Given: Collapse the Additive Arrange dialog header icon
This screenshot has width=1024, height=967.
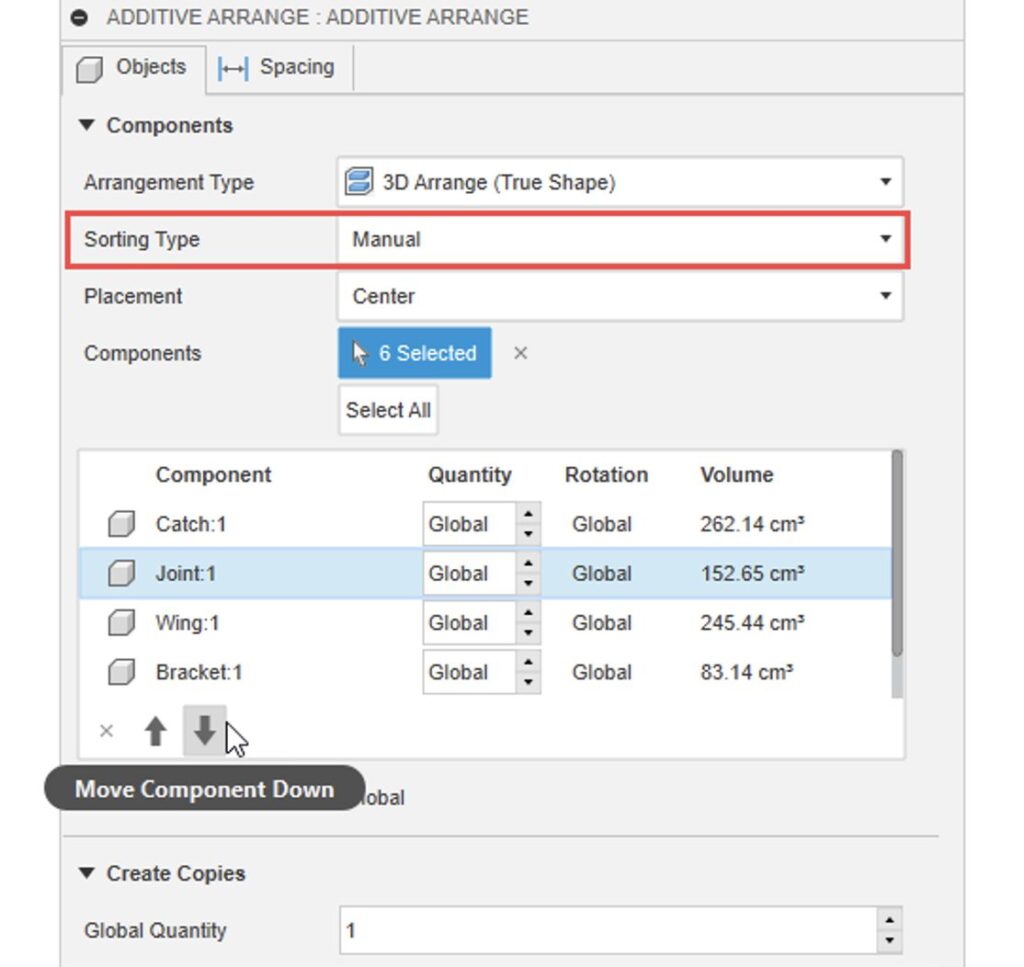Looking at the screenshot, I should pos(81,18).
